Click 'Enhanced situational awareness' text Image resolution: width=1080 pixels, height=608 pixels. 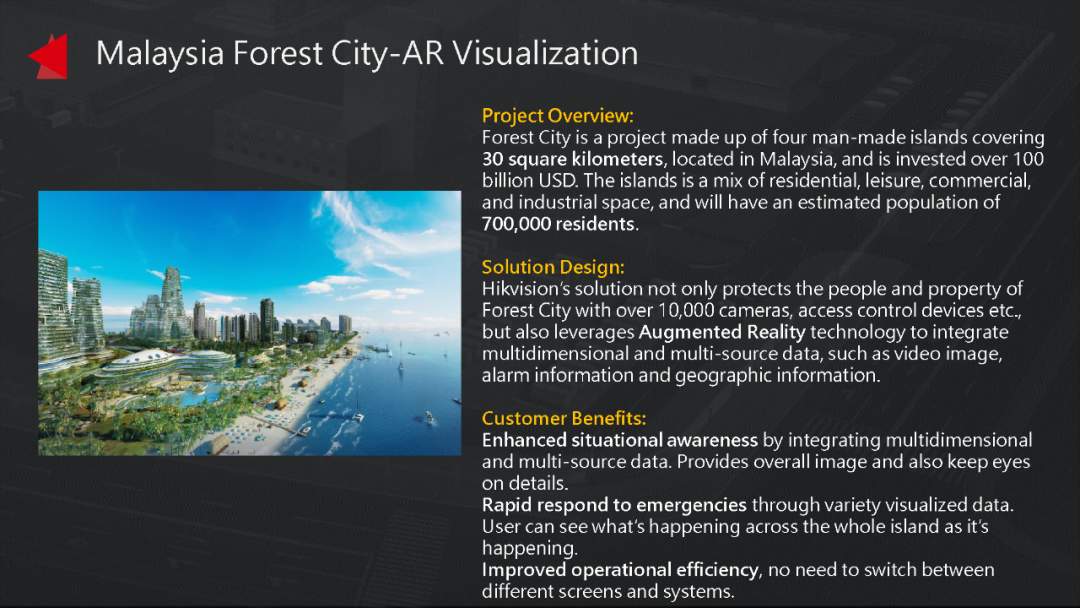(x=619, y=440)
